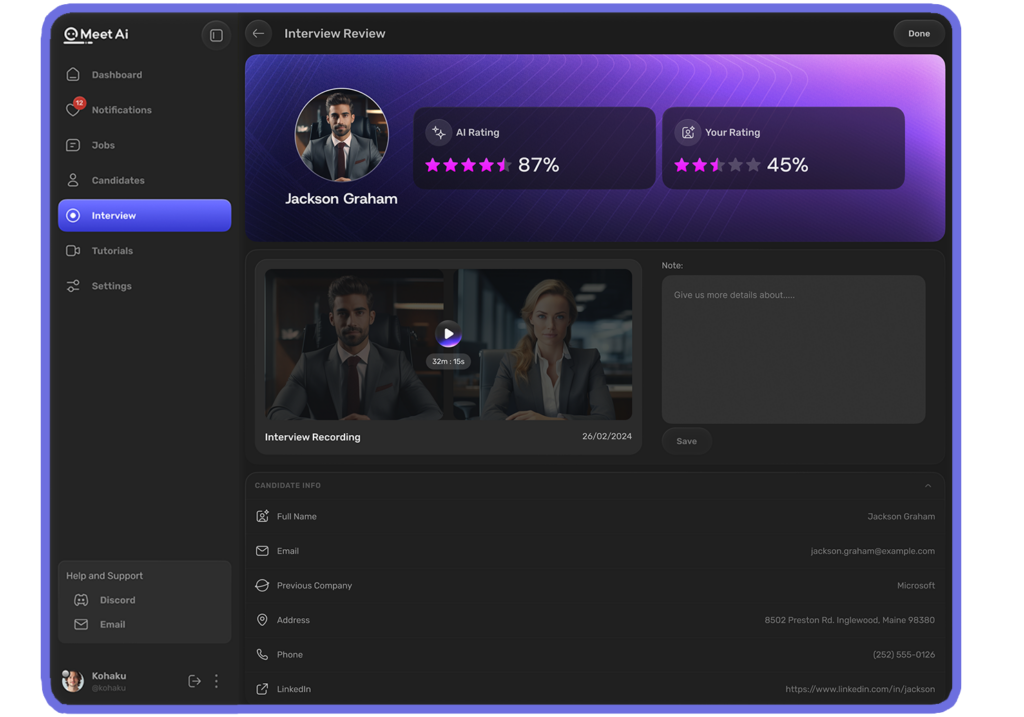The width and height of the screenshot is (1024, 717).
Task: Save the note with the Save button
Action: pyautogui.click(x=686, y=440)
